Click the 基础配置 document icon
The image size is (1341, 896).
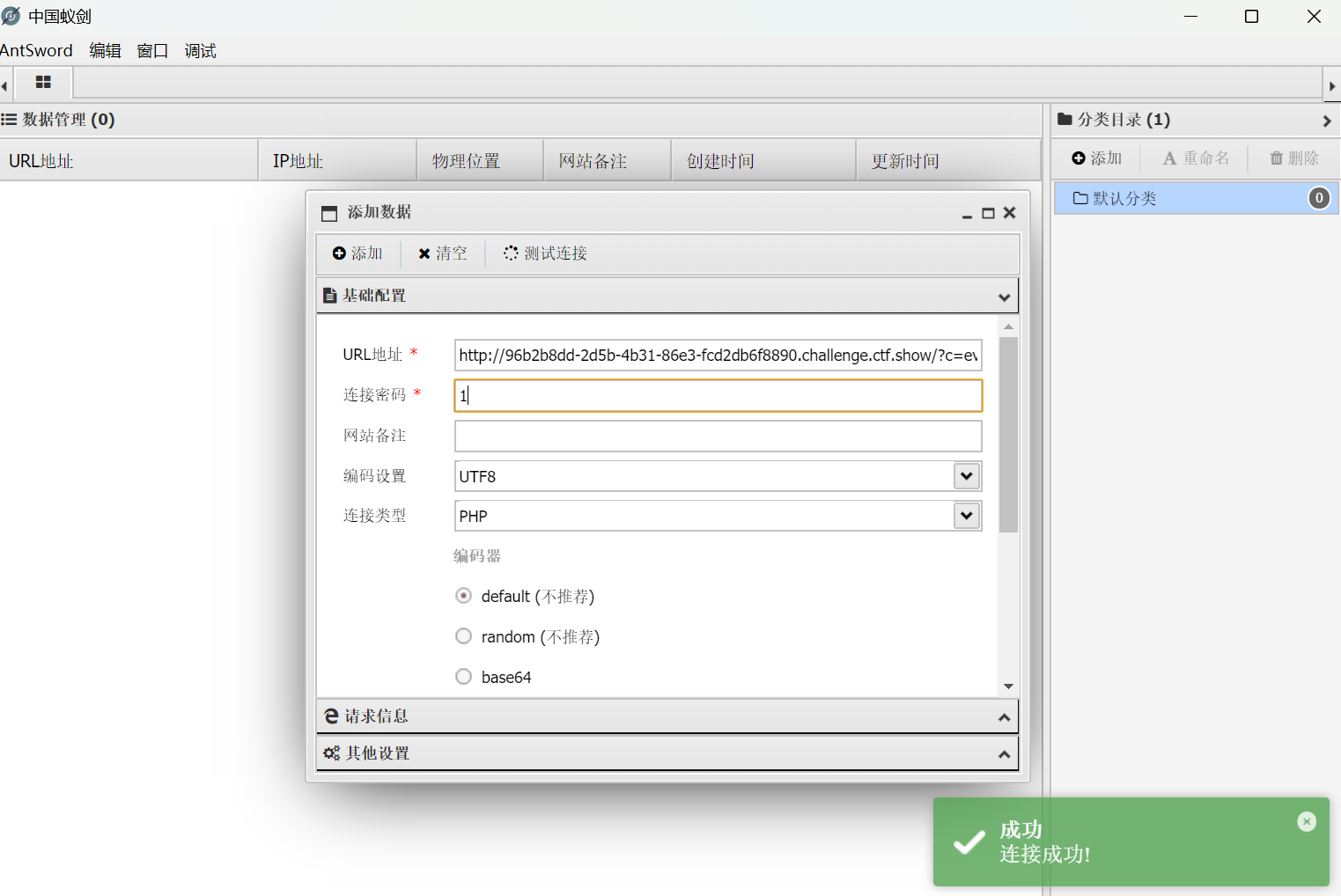pos(330,296)
